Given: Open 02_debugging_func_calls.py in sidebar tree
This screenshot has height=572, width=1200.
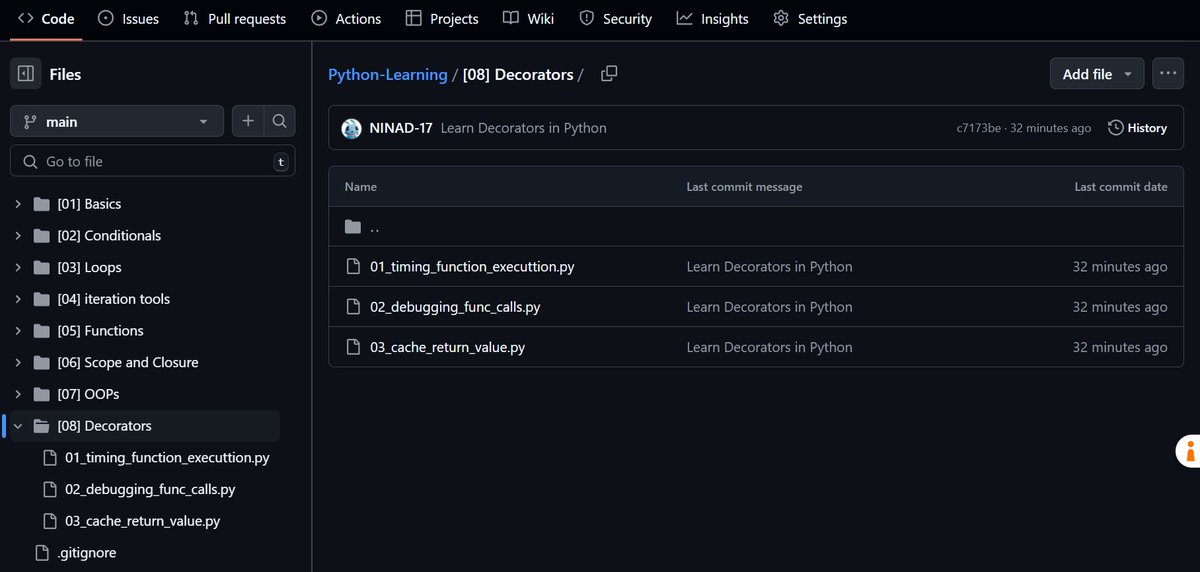Looking at the screenshot, I should pyautogui.click(x=150, y=490).
